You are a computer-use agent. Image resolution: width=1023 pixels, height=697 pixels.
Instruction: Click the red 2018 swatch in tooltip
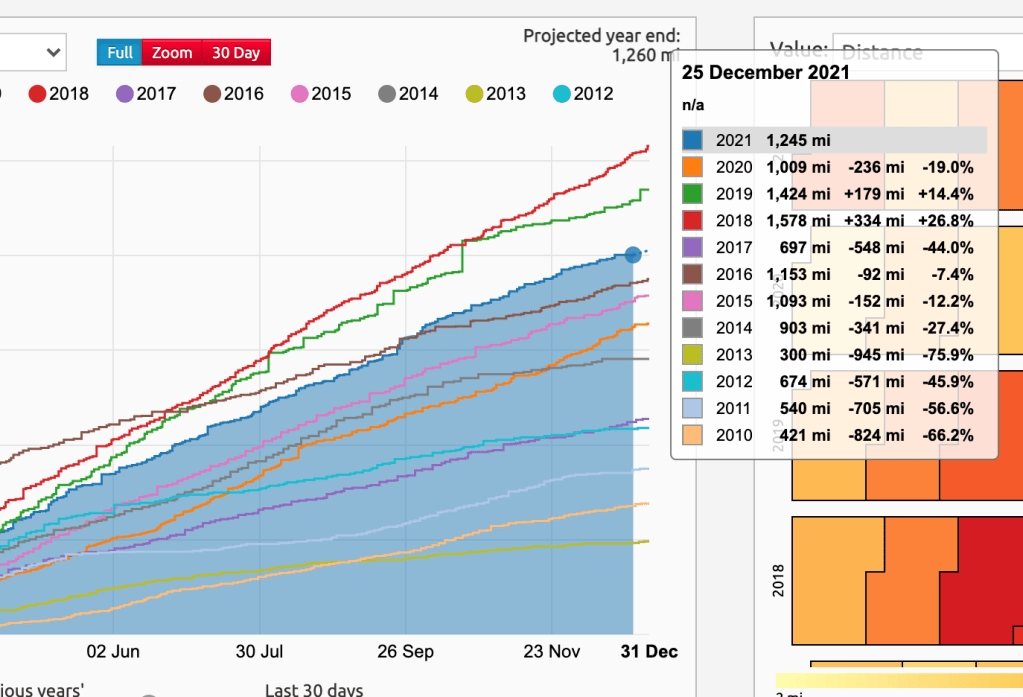(694, 221)
